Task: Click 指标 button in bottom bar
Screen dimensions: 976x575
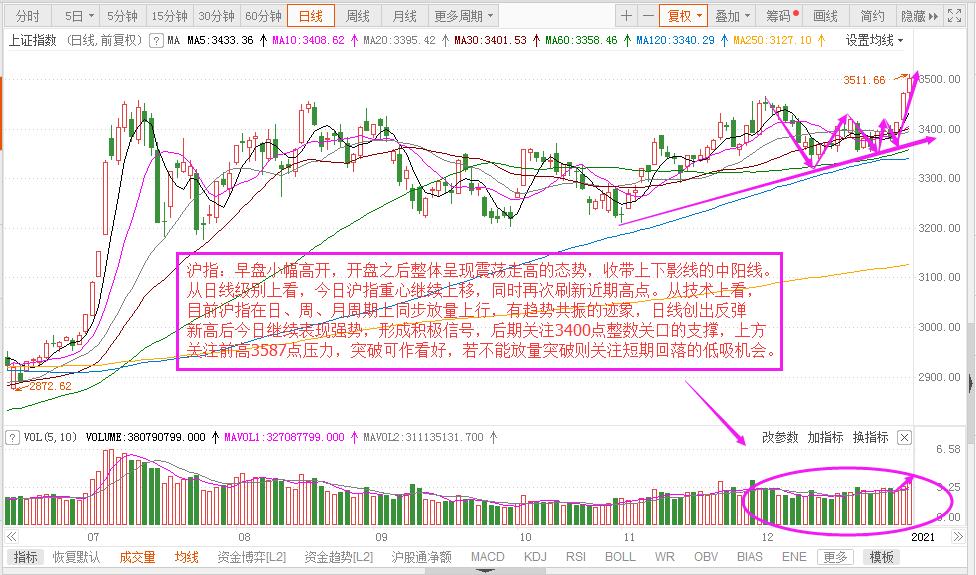Action: click(26, 557)
